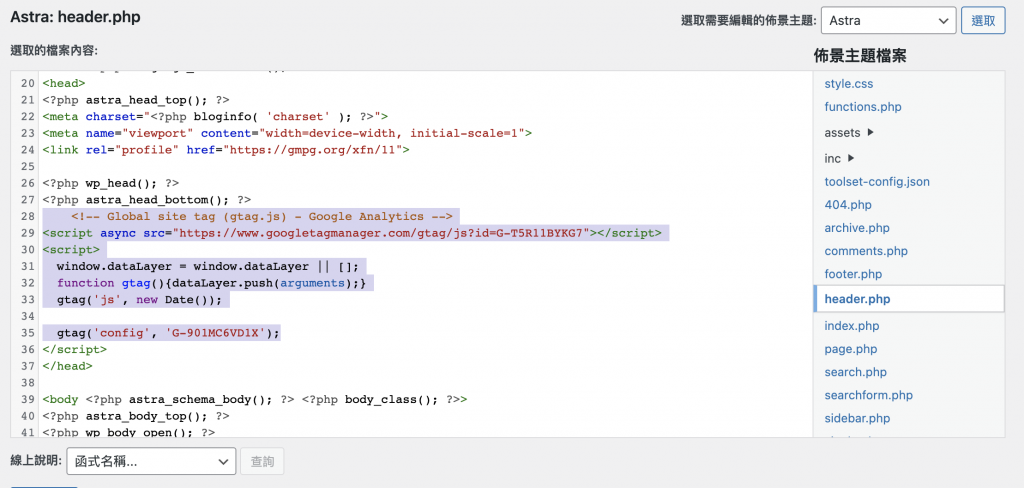This screenshot has height=488, width=1024.
Task: Click the meta viewport line 23
Action: click(287, 133)
